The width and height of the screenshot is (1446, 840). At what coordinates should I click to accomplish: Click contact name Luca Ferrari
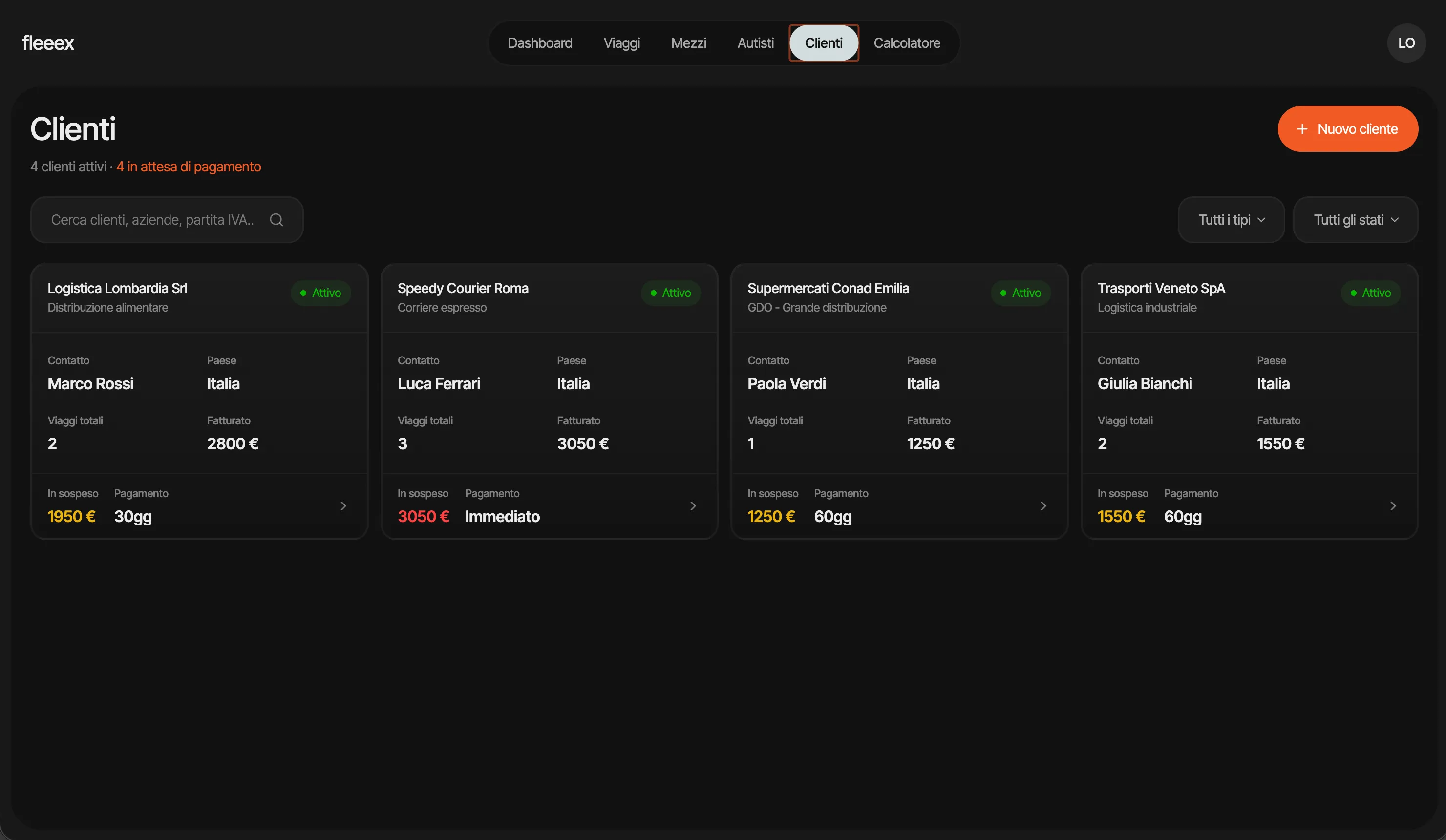[x=439, y=384]
